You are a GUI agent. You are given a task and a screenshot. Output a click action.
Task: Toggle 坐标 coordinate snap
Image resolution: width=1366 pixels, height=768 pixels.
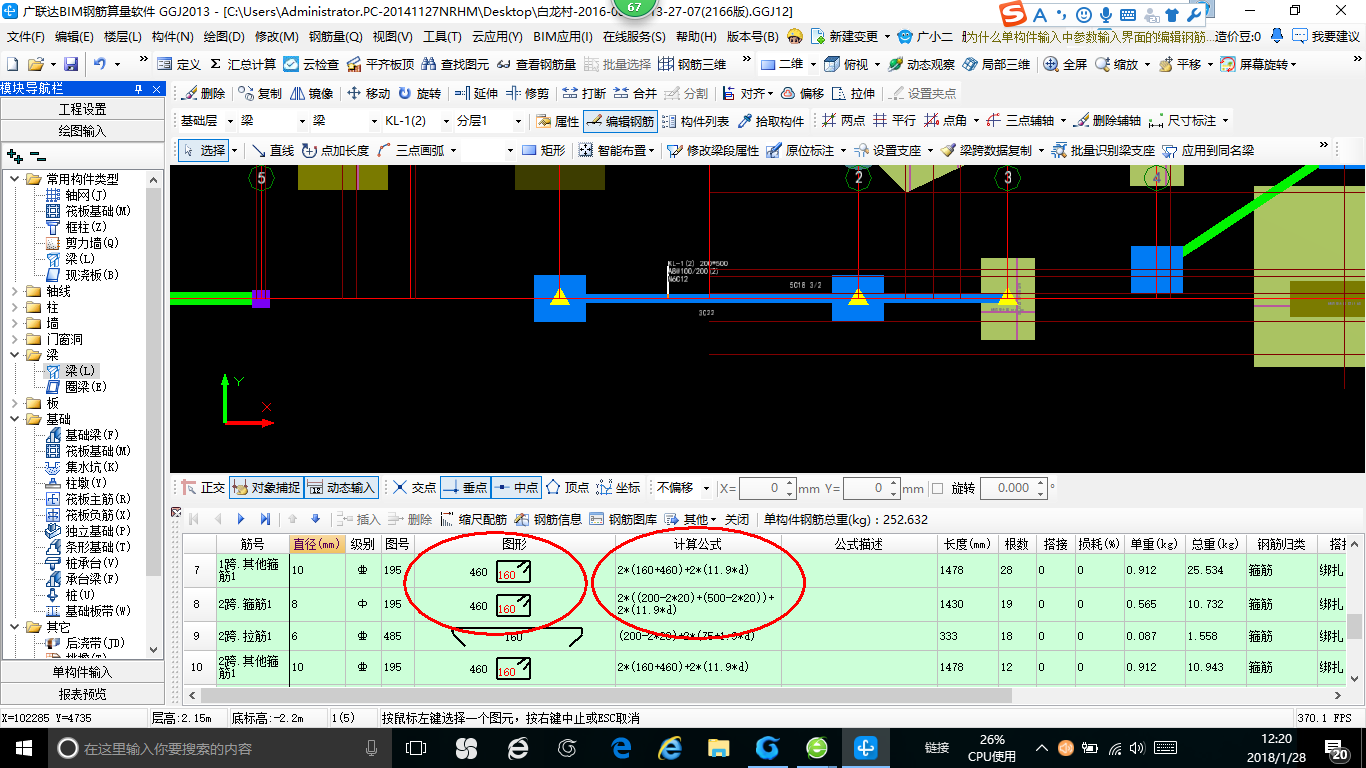tap(618, 488)
